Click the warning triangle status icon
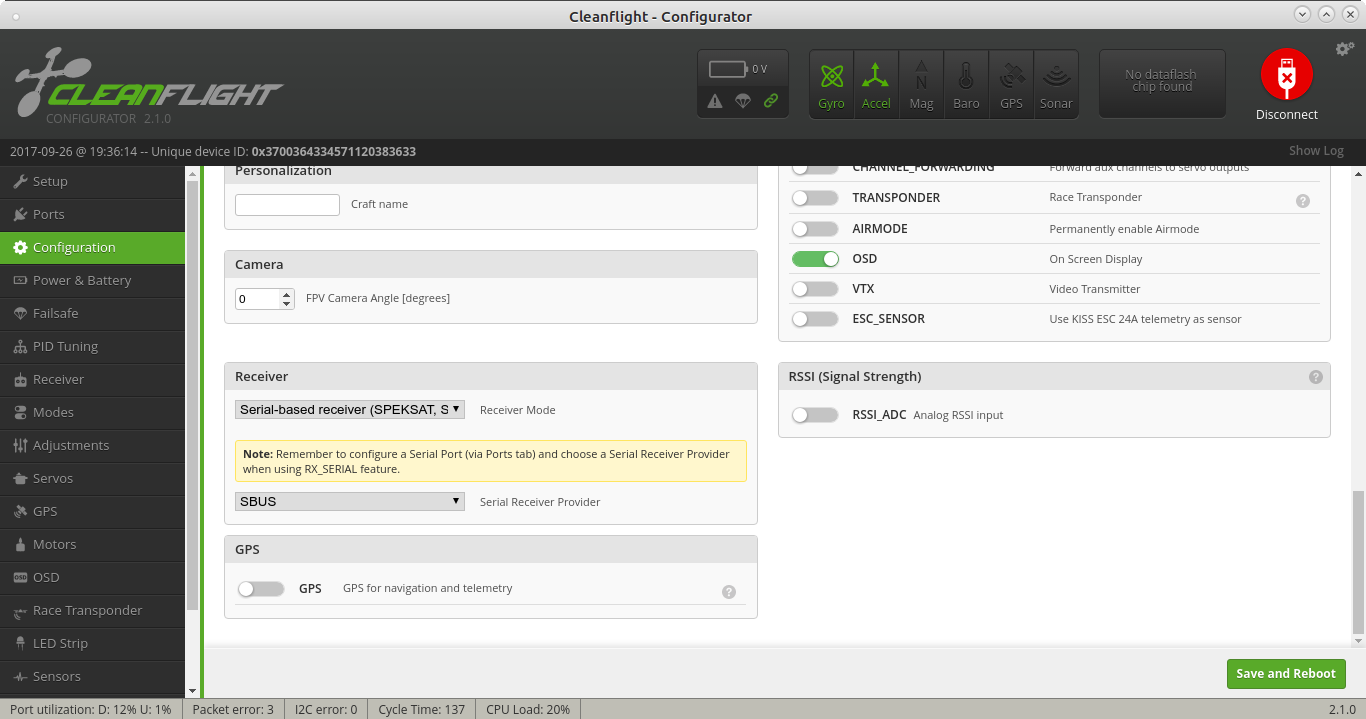 click(x=715, y=101)
